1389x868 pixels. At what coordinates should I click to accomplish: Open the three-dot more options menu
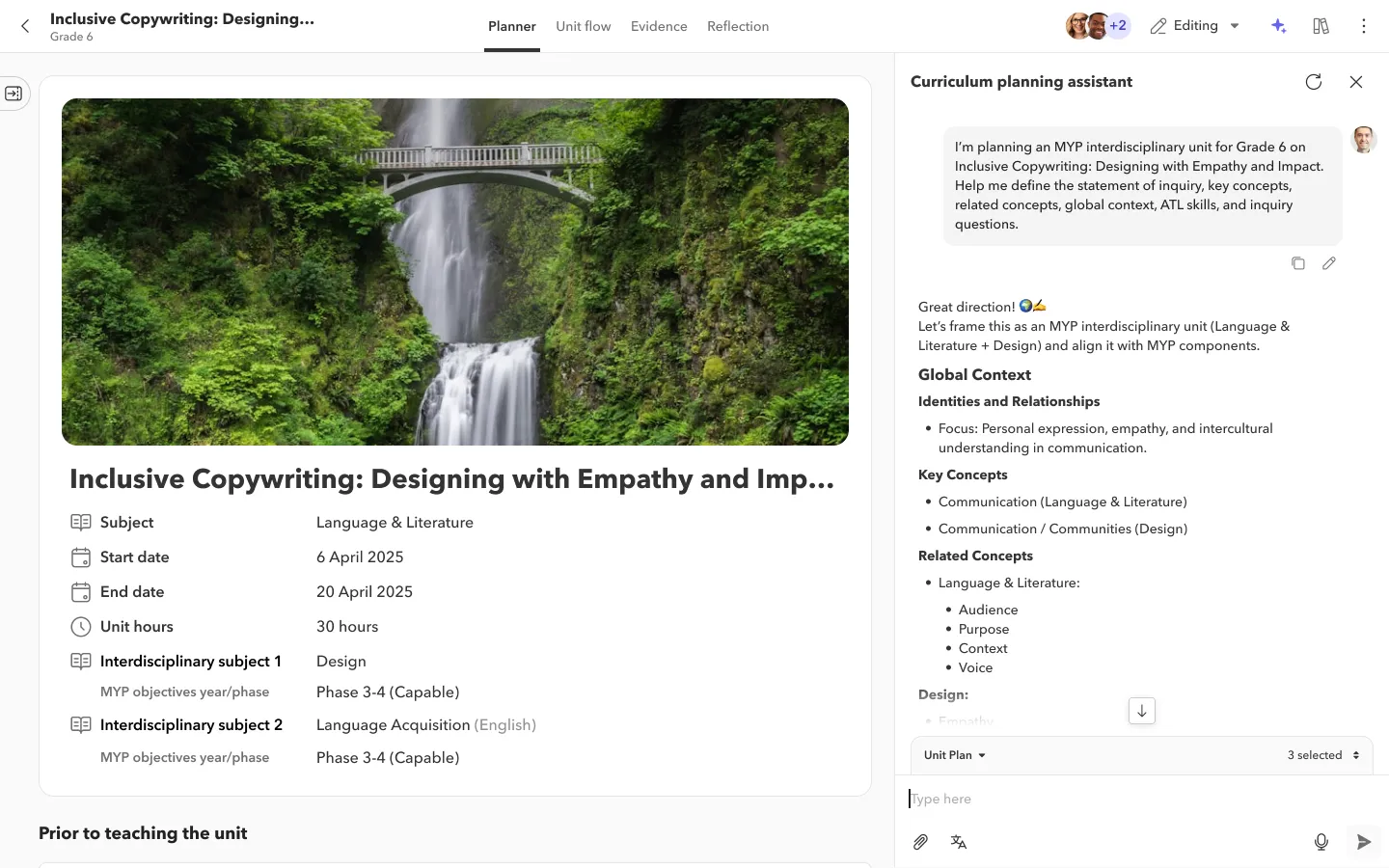(1363, 26)
